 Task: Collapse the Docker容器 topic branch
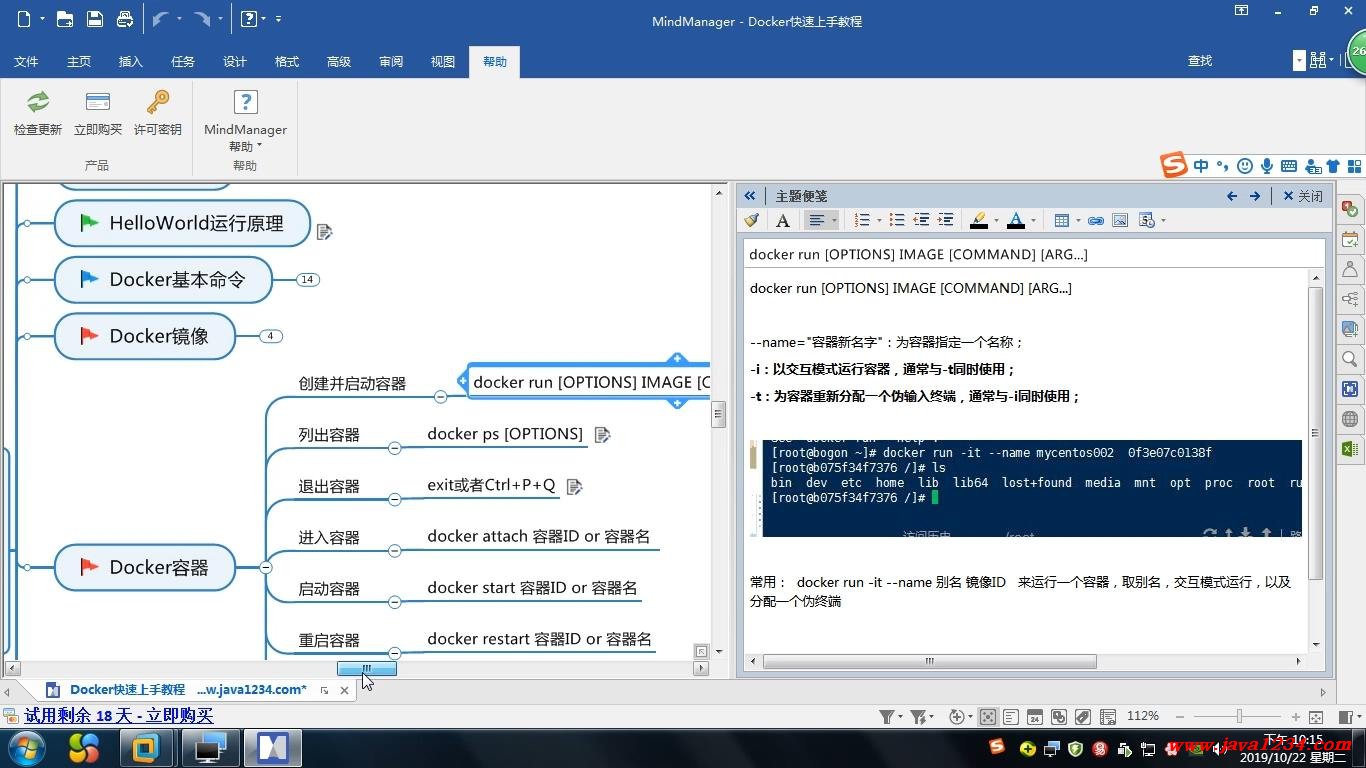click(266, 567)
